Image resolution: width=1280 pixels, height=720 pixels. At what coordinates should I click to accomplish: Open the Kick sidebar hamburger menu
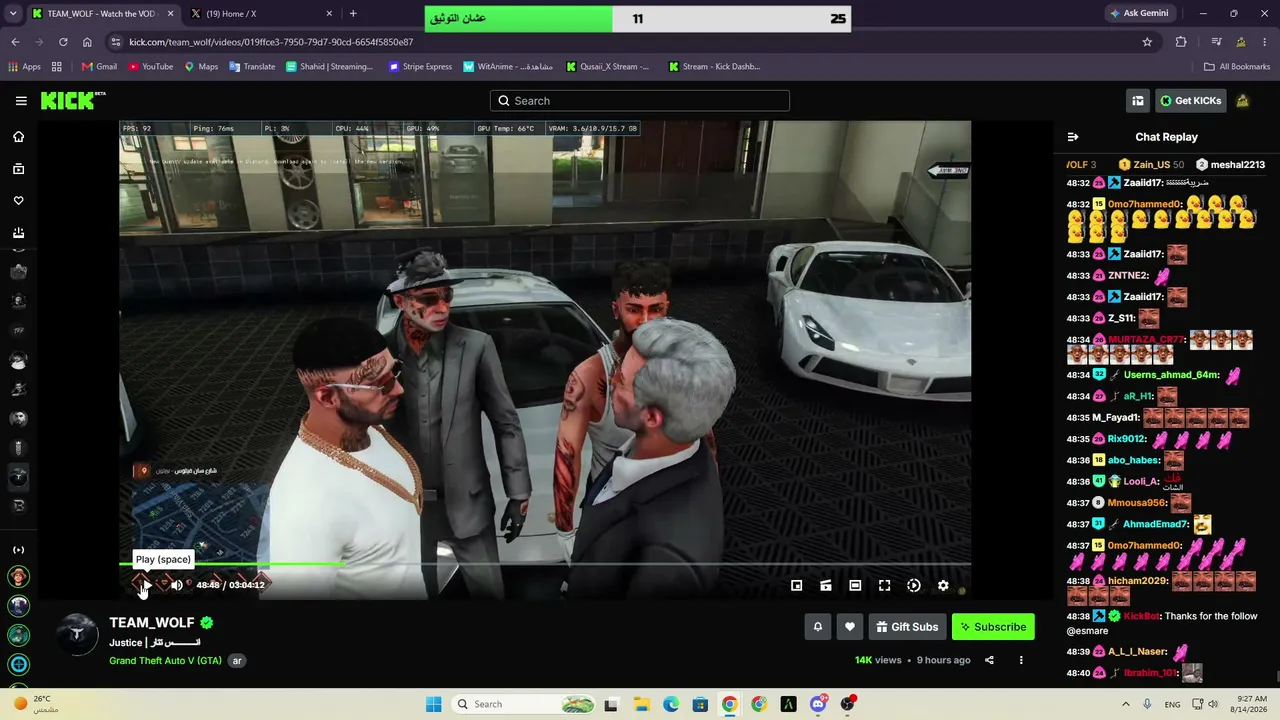click(x=21, y=101)
